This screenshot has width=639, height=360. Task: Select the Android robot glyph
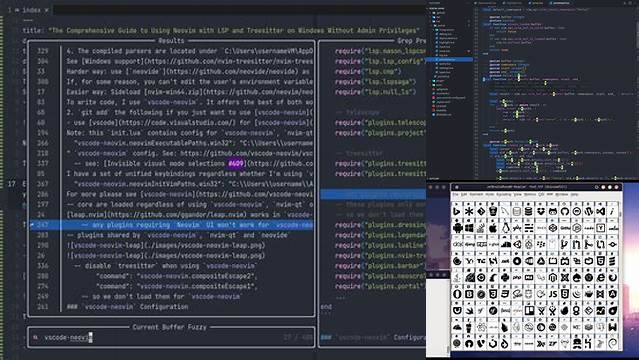pyautogui.click(x=458, y=228)
